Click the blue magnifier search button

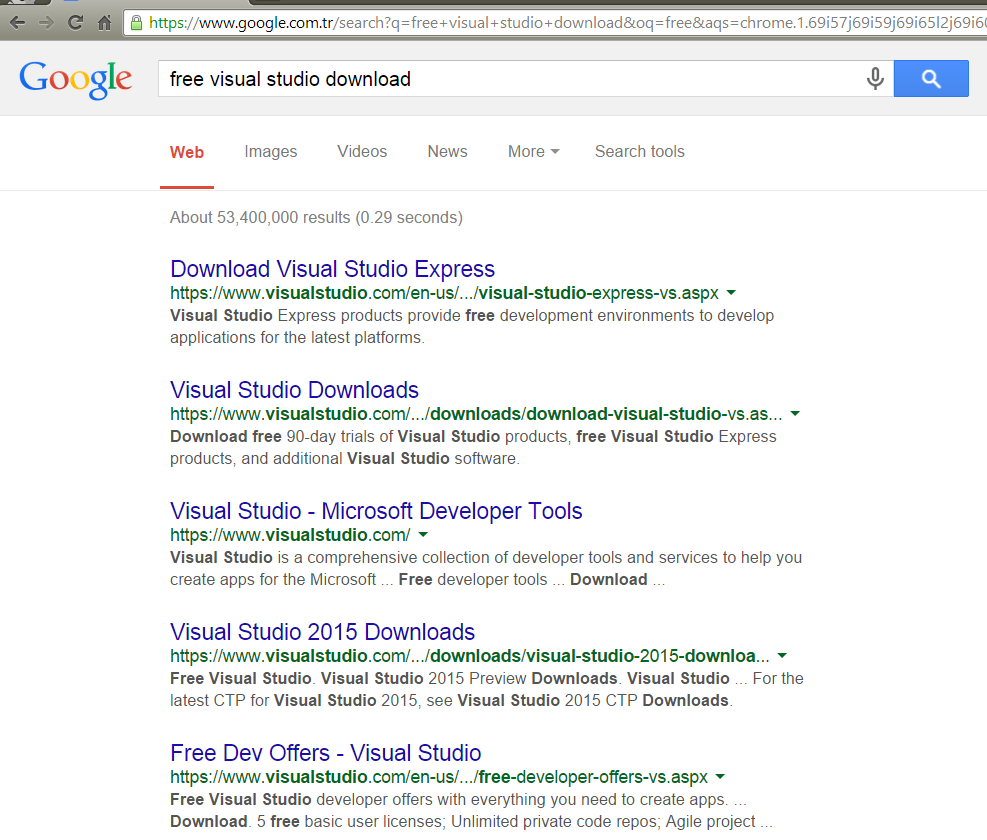931,79
